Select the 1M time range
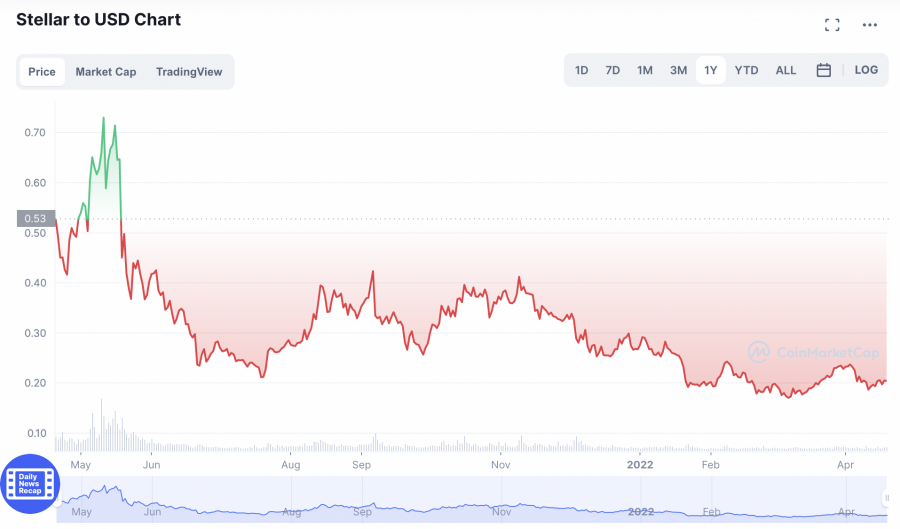Viewport: 900px width, 529px height. tap(645, 70)
